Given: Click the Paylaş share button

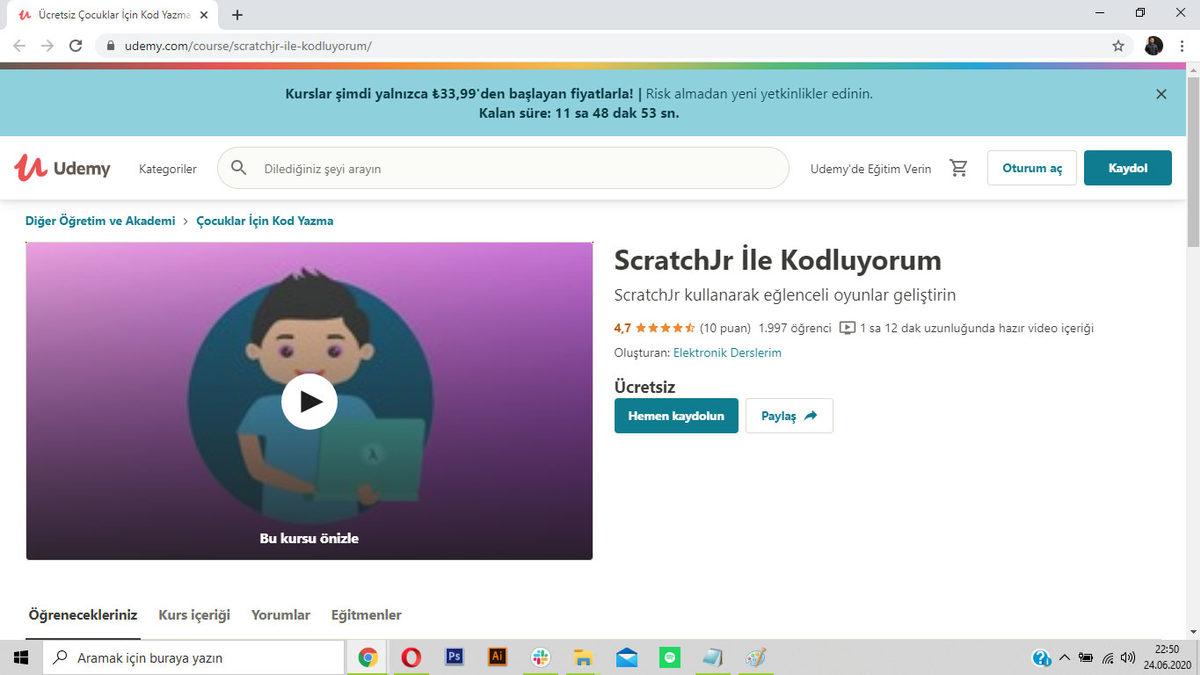Looking at the screenshot, I should point(789,416).
